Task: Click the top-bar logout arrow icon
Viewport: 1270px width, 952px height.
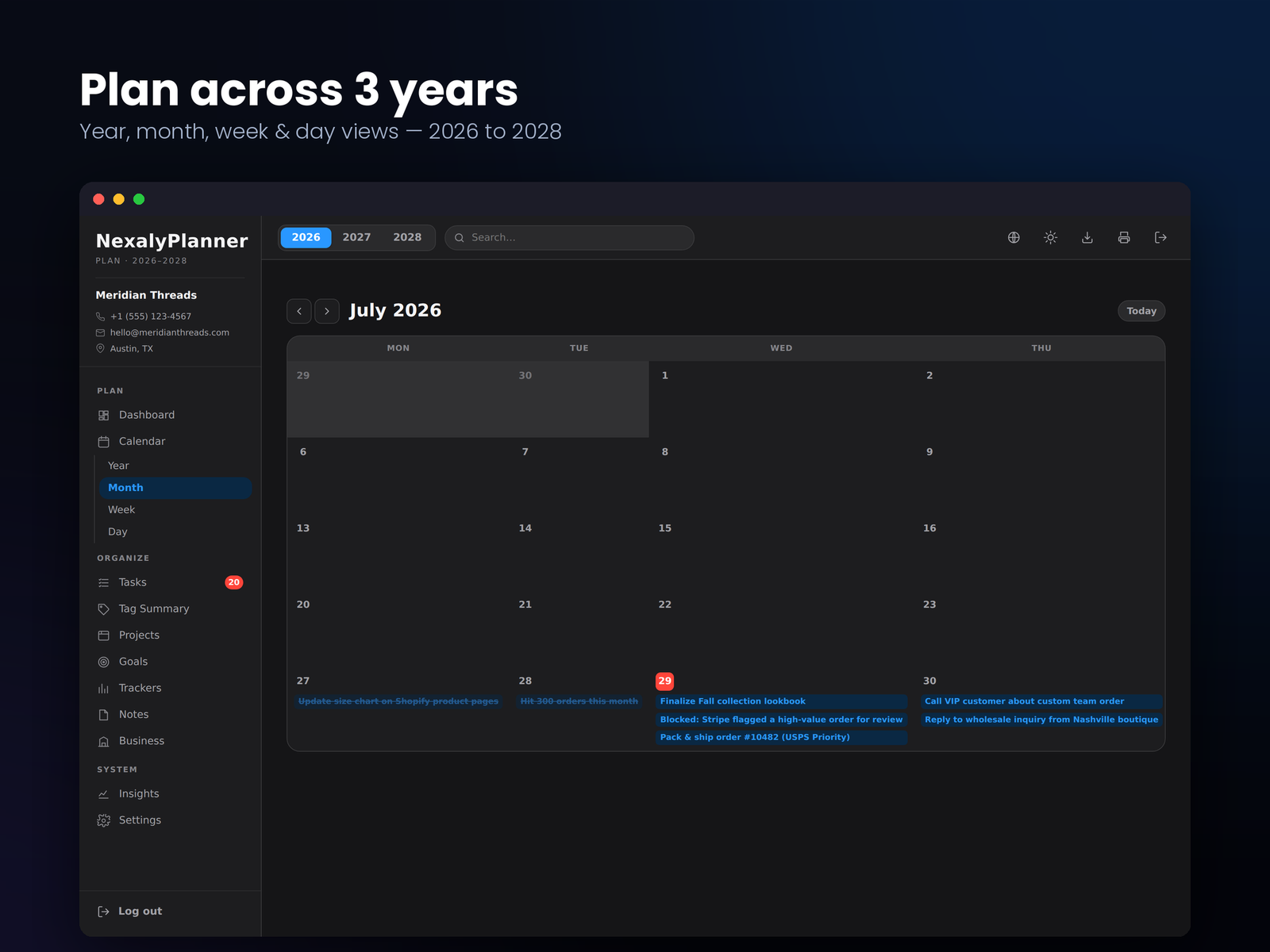Action: tap(1160, 237)
